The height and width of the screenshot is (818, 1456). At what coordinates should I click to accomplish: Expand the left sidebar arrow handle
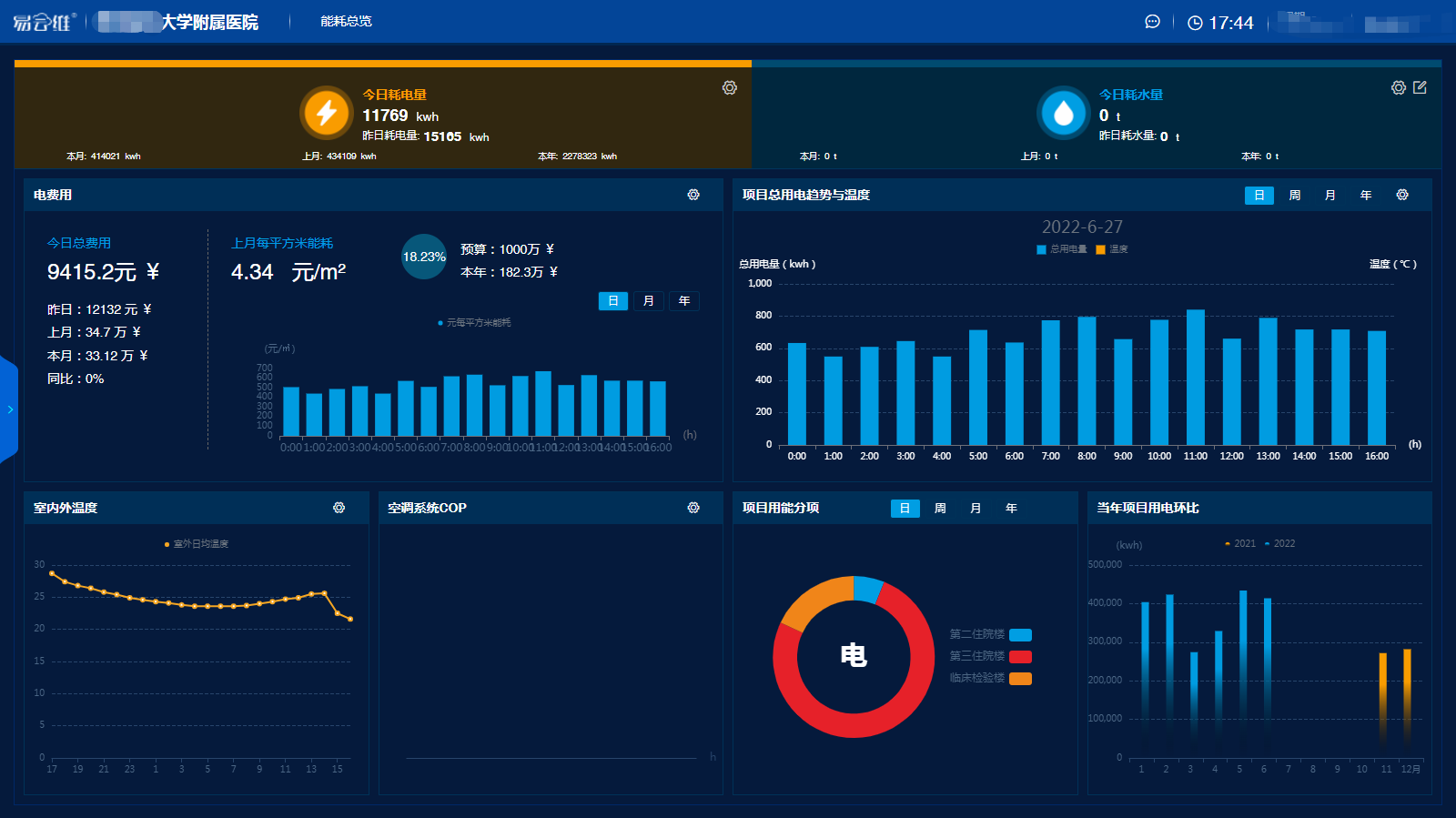[x=9, y=409]
